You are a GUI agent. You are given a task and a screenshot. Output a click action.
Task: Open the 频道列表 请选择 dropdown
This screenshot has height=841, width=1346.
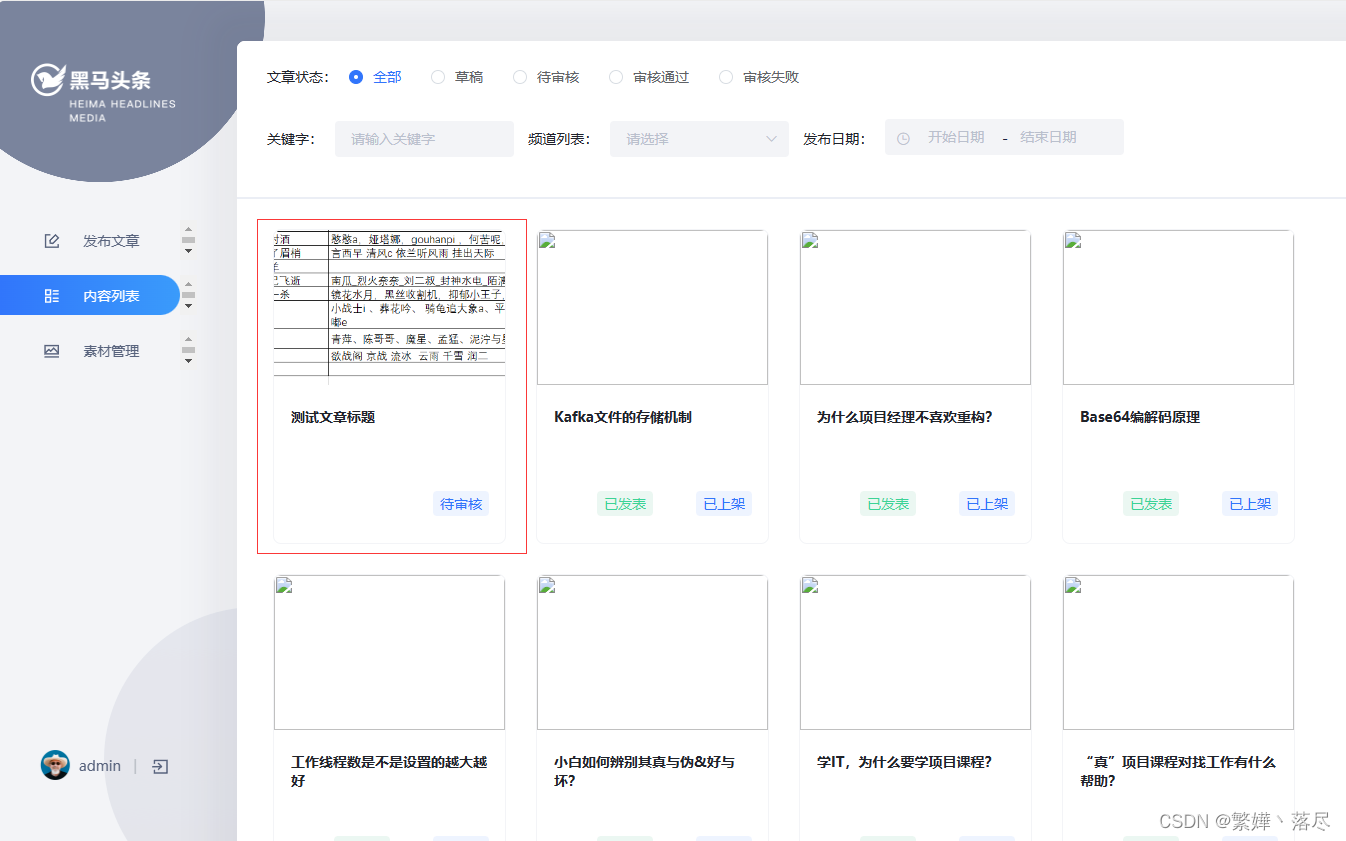699,139
